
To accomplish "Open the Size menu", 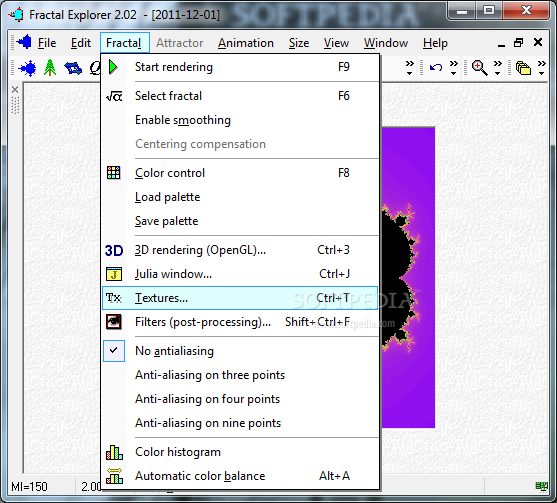I will 299,43.
